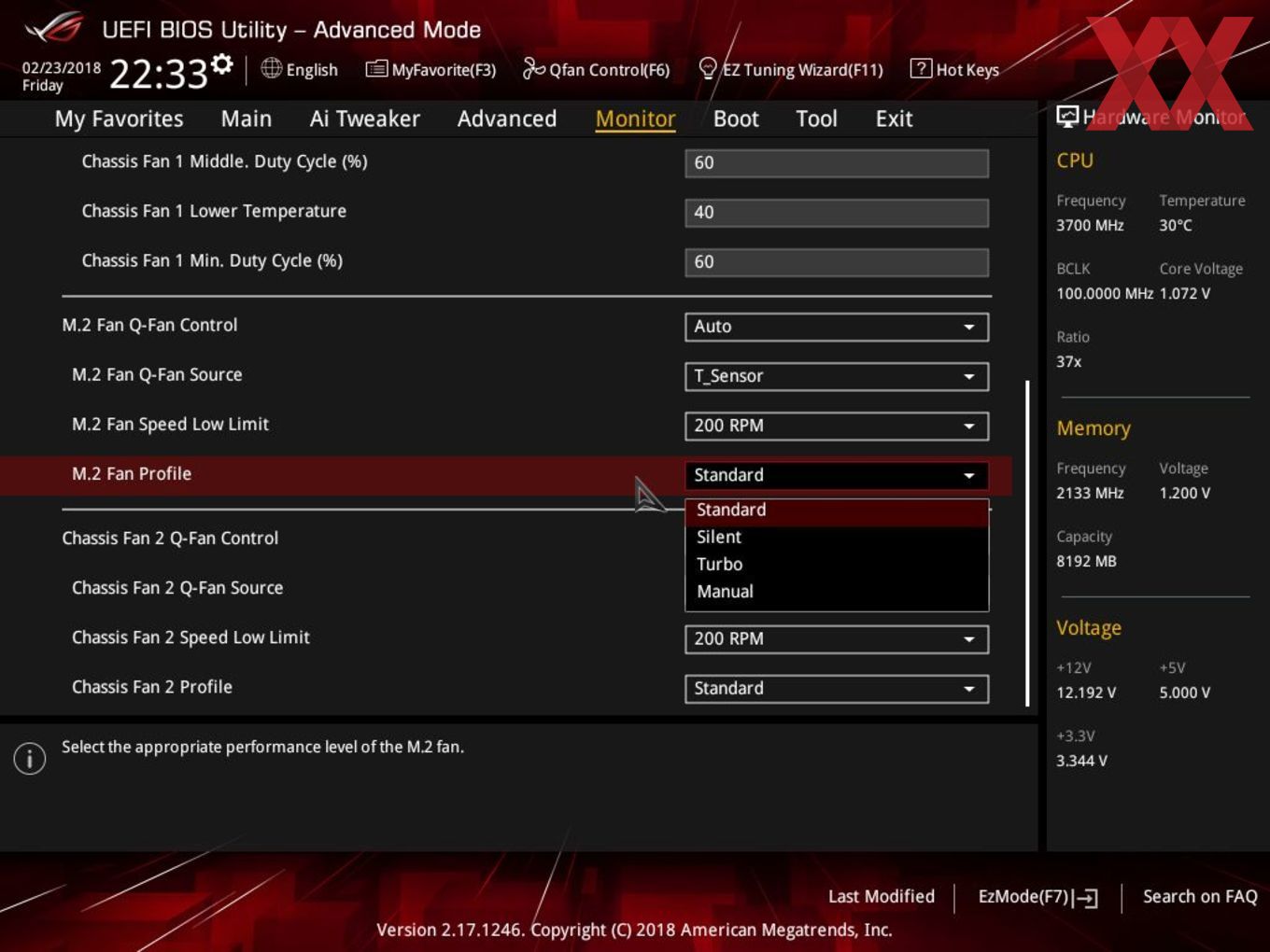Select M.2 Fan Q-Fan Control label

click(x=149, y=326)
